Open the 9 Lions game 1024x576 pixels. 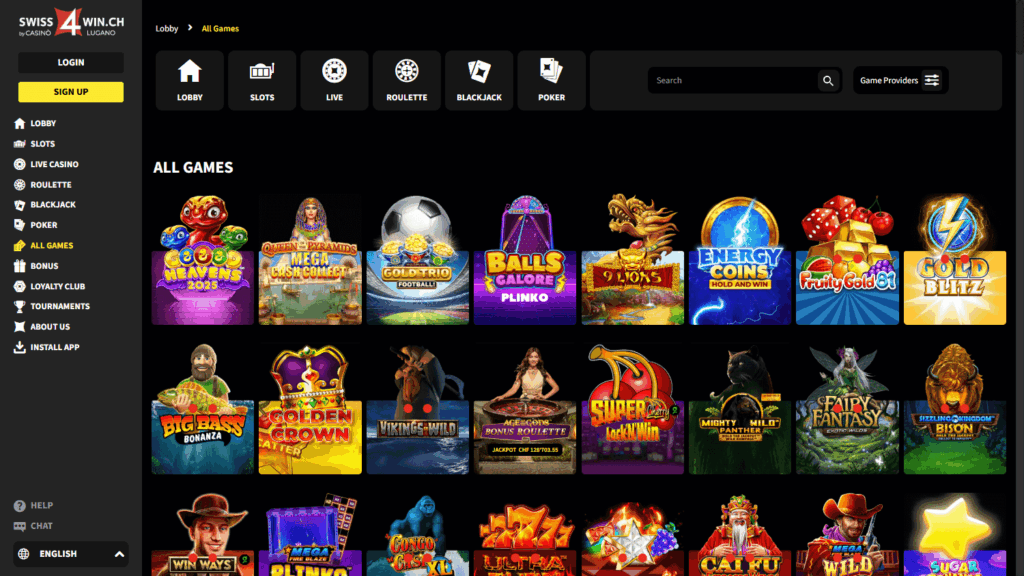tap(633, 260)
